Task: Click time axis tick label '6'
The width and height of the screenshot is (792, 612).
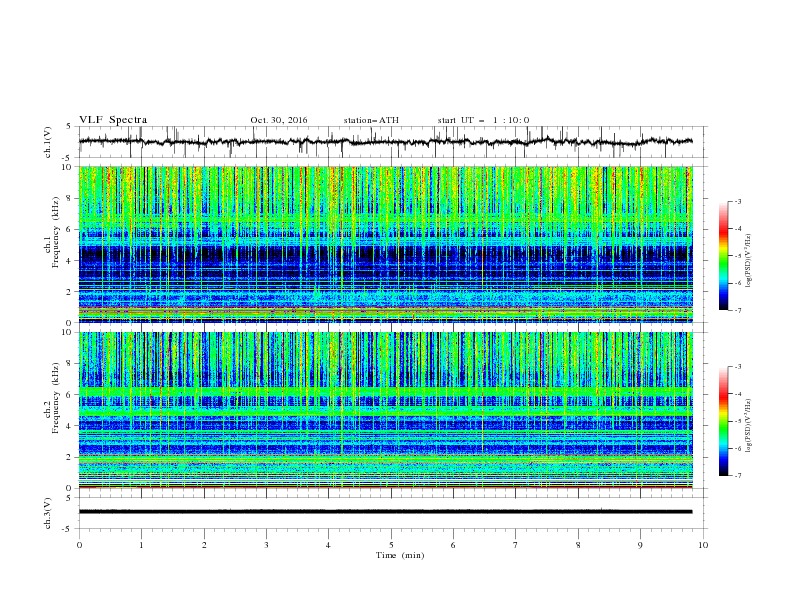Action: pyautogui.click(x=453, y=545)
